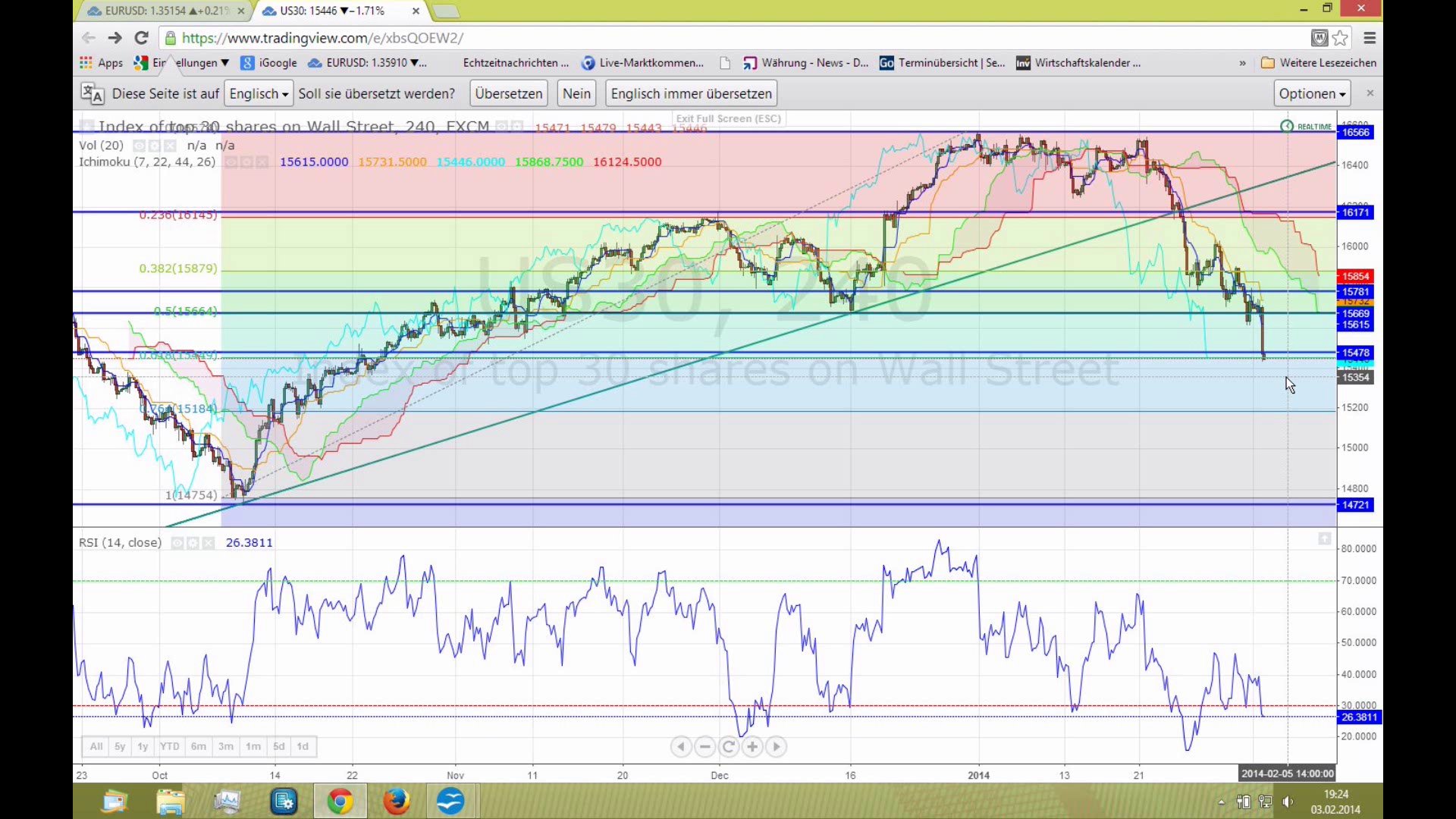Click Englisch immer übersetzen button
This screenshot has height=819, width=1456.
691,94
